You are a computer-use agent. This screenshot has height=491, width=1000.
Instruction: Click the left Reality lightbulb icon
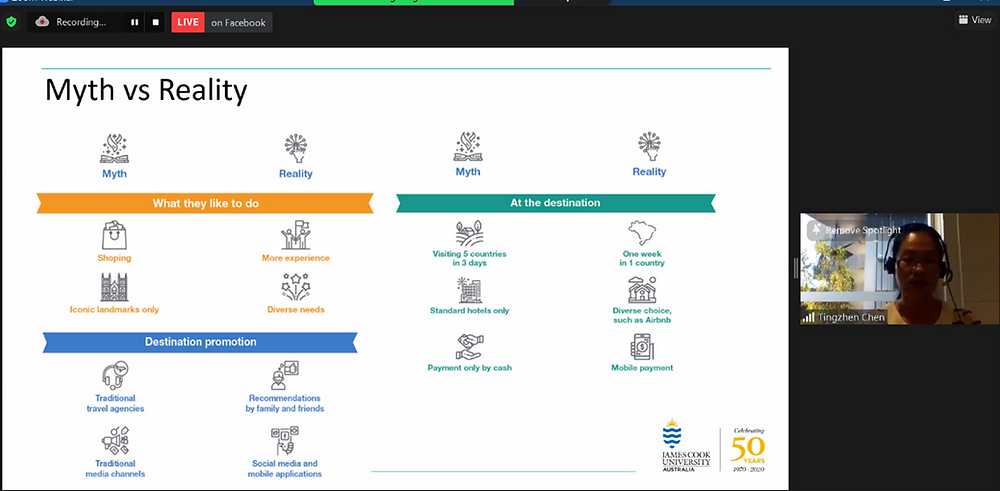(x=295, y=148)
